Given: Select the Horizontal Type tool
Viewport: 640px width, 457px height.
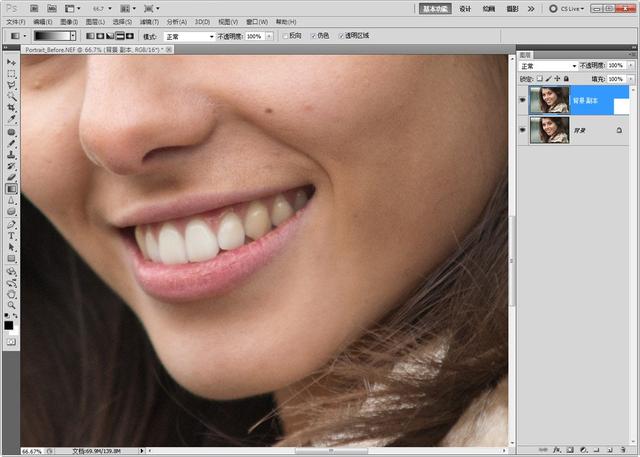Looking at the screenshot, I should pos(11,236).
